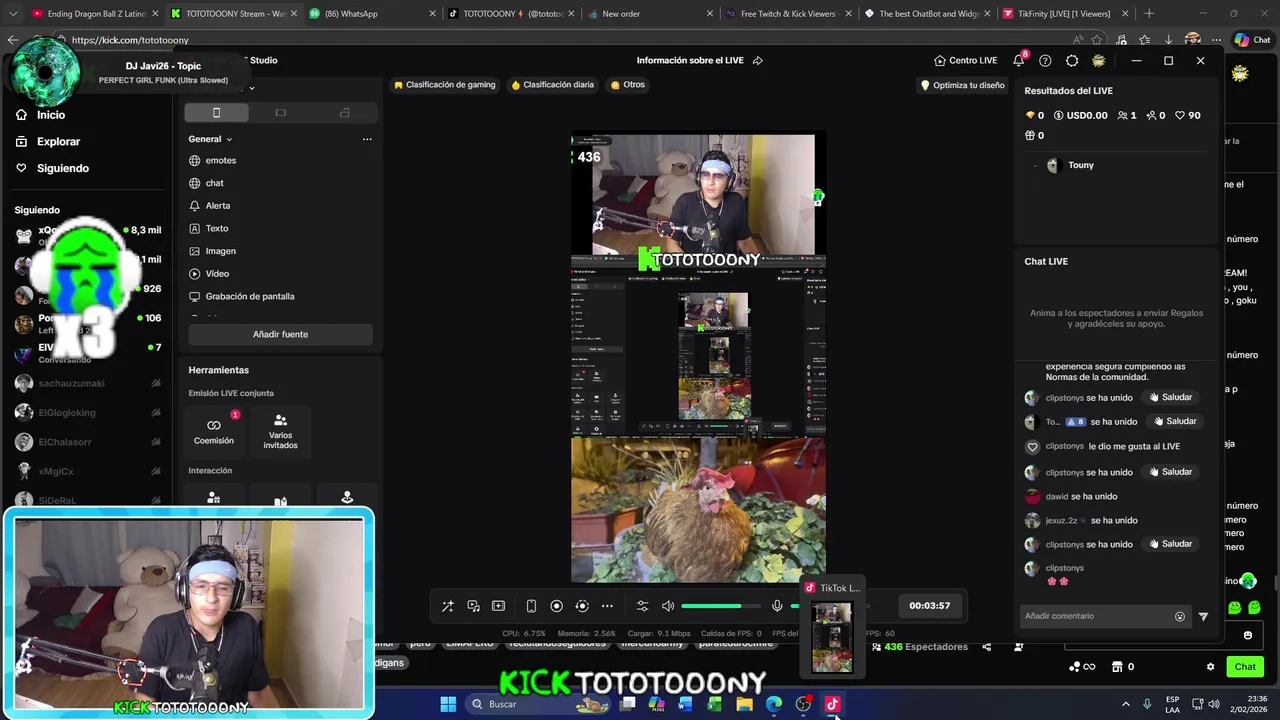Screen dimensions: 1280x720
Task: Open Kick stream settings gear icon
Action: (1210, 667)
